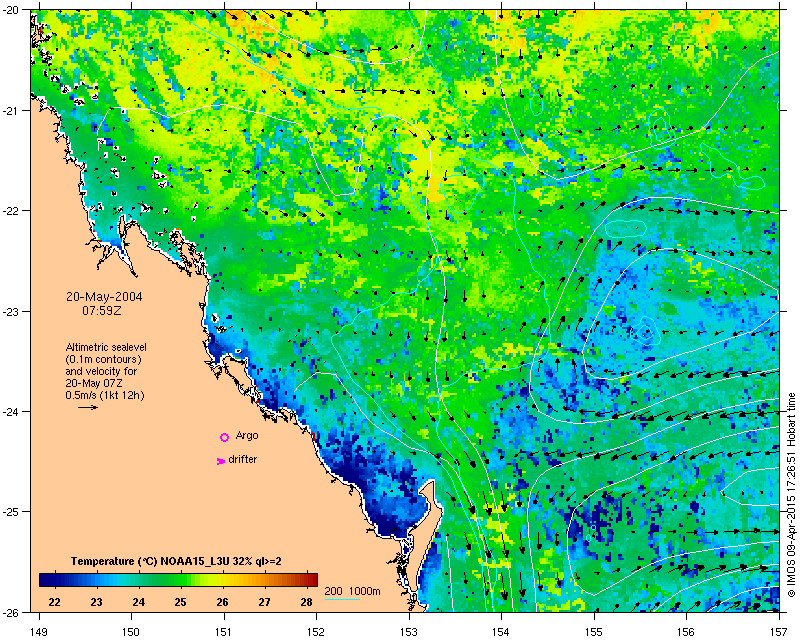The height and width of the screenshot is (640, 800).
Task: Click the Temperature NOAA15_L3U title
Action: coord(176,561)
